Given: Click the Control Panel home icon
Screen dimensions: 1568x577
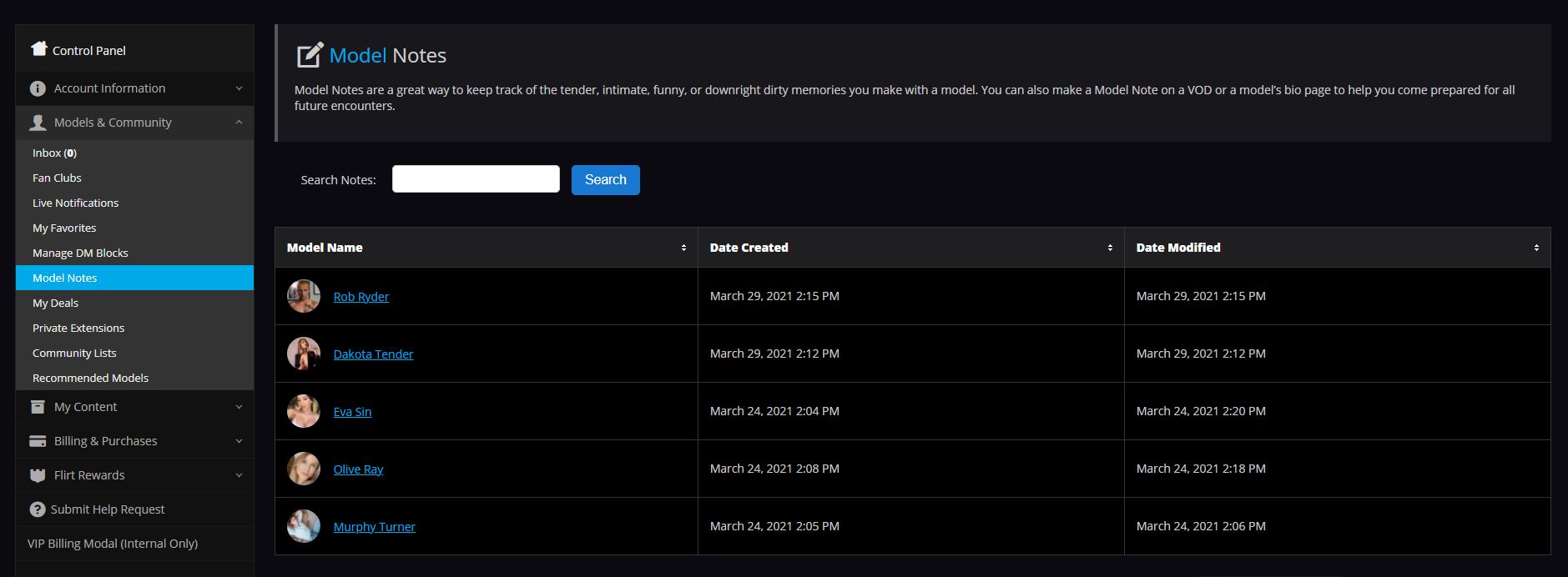Looking at the screenshot, I should pos(38,49).
